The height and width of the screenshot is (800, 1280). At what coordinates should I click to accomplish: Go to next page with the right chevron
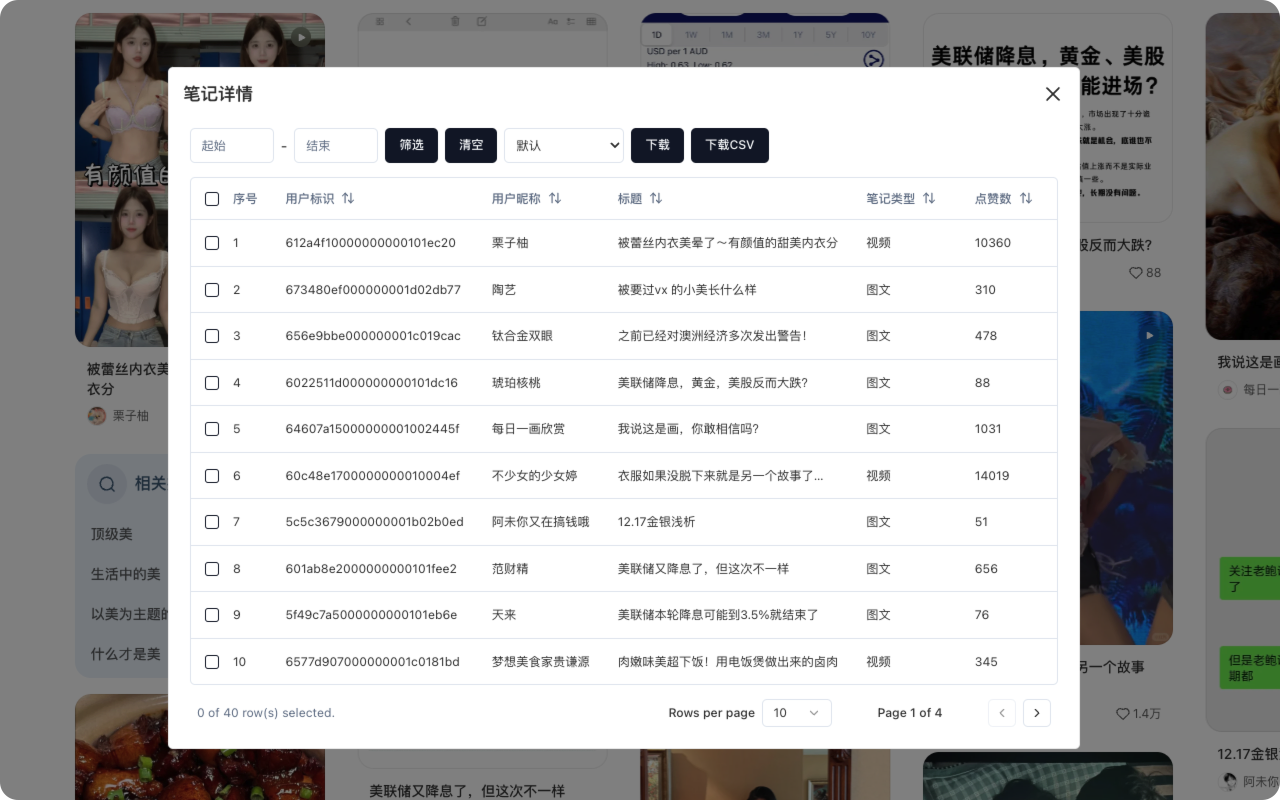pos(1037,713)
